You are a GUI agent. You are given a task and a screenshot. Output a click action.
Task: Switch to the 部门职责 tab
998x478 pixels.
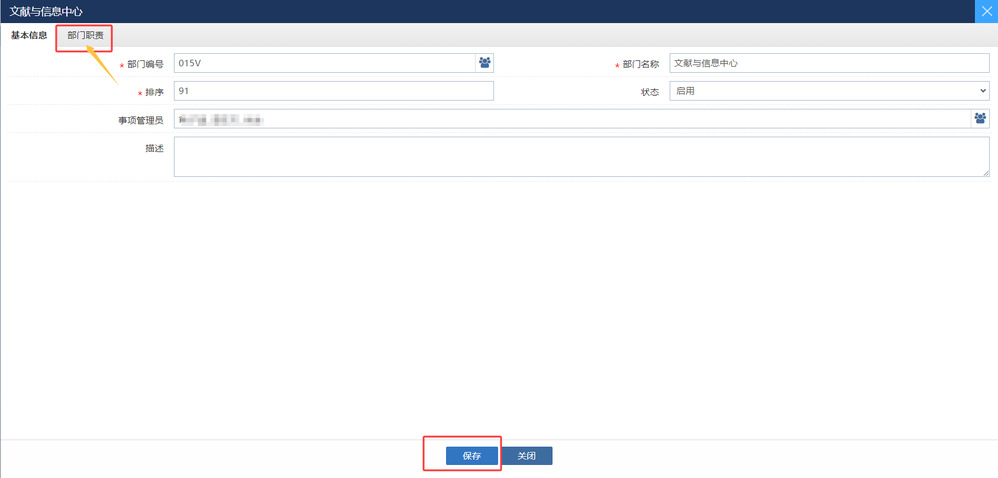click(85, 36)
